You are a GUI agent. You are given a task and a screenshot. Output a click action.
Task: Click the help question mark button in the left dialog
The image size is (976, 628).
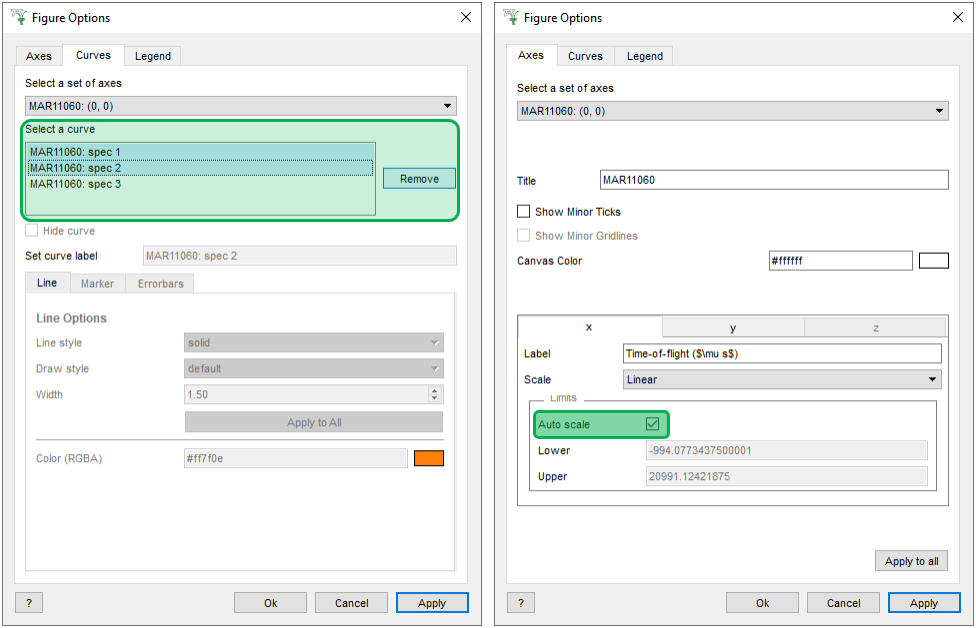(28, 603)
